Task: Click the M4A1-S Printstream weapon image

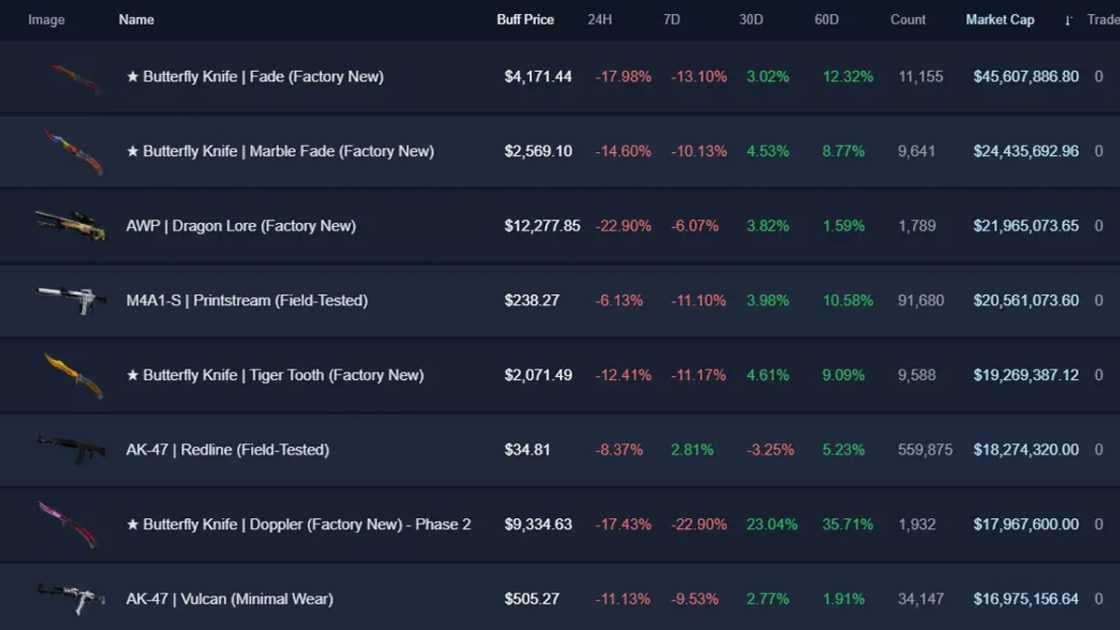Action: tap(71, 299)
